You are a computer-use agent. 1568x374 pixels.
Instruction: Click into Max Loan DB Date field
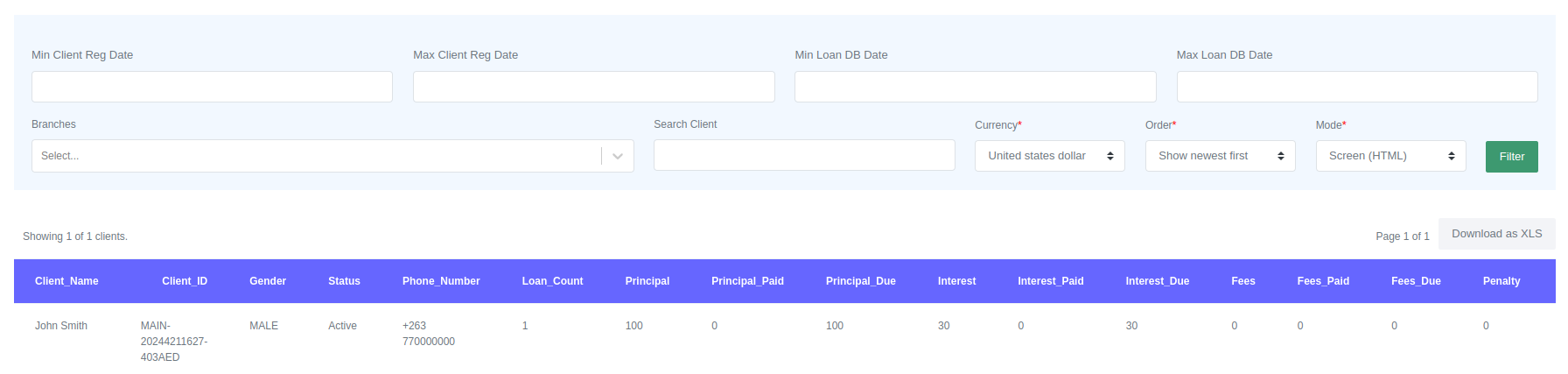[x=1356, y=87]
